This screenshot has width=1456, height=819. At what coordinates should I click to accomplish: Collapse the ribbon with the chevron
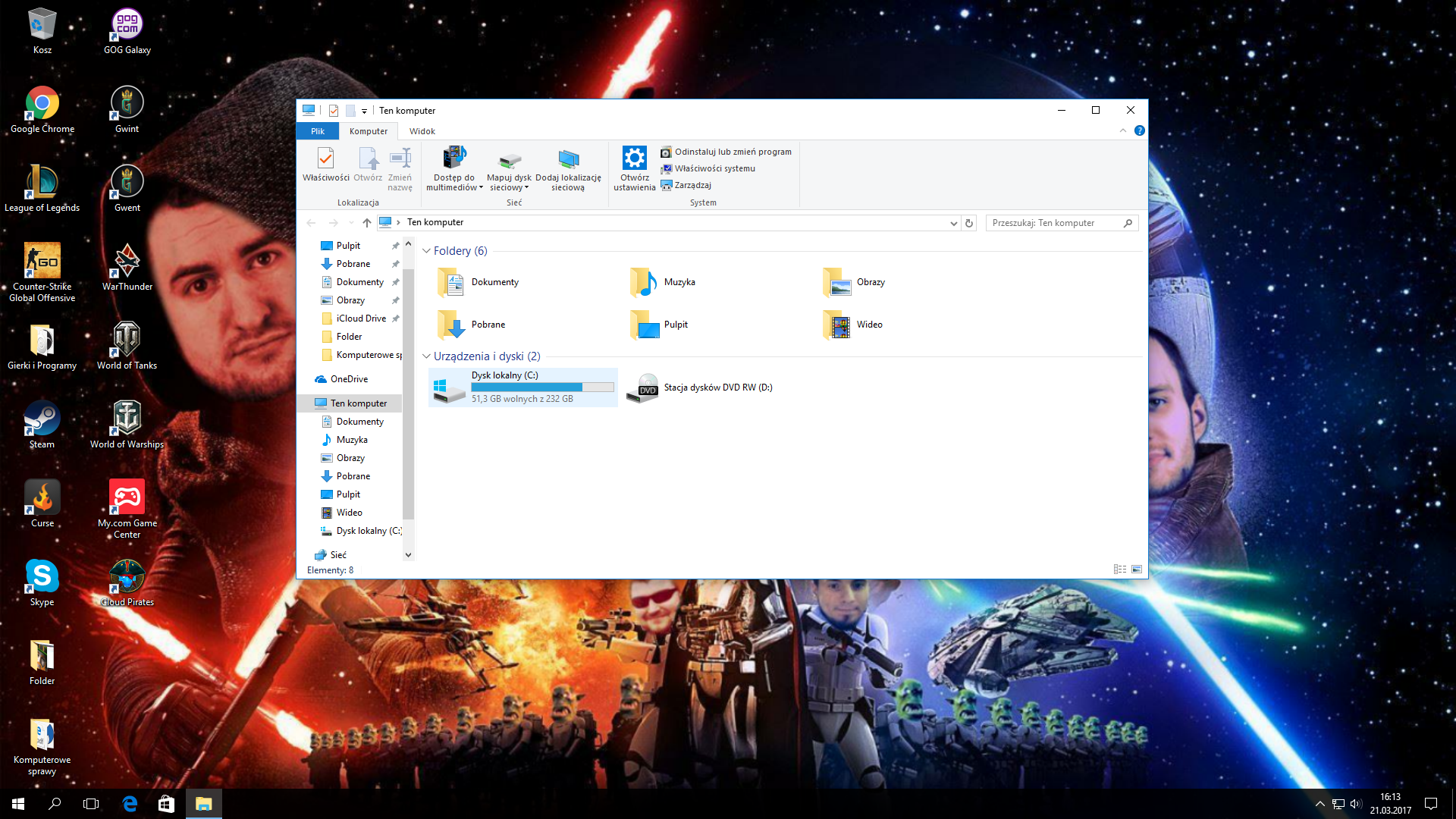tap(1123, 130)
